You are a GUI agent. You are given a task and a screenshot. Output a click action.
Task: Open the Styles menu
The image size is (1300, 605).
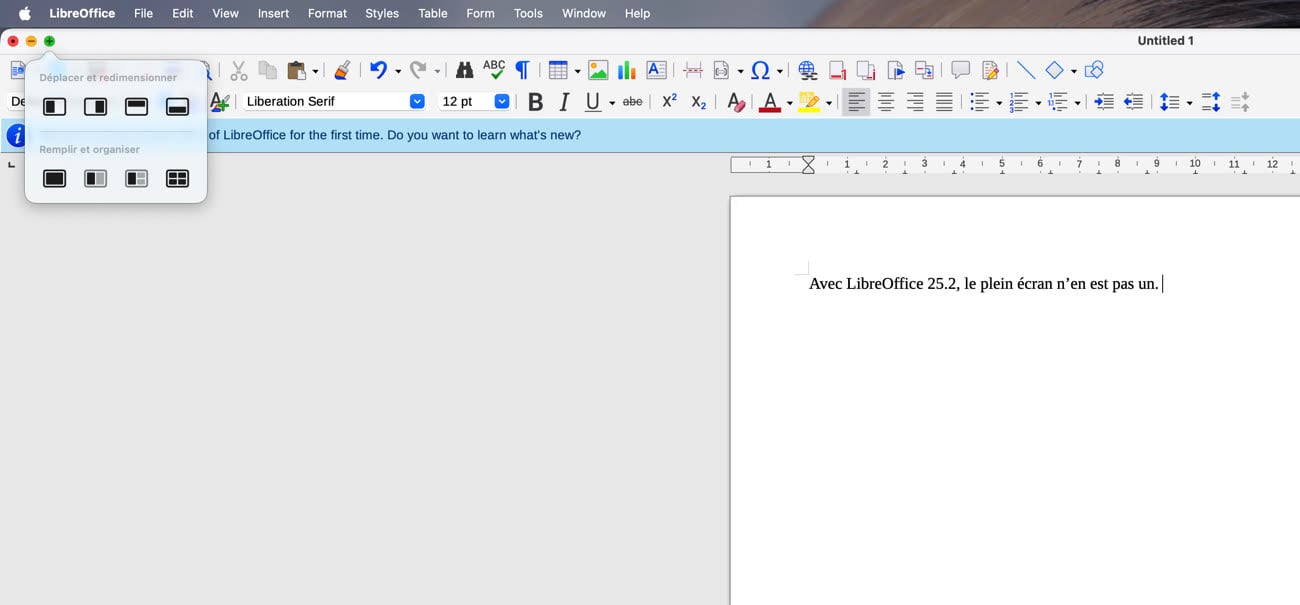point(382,13)
